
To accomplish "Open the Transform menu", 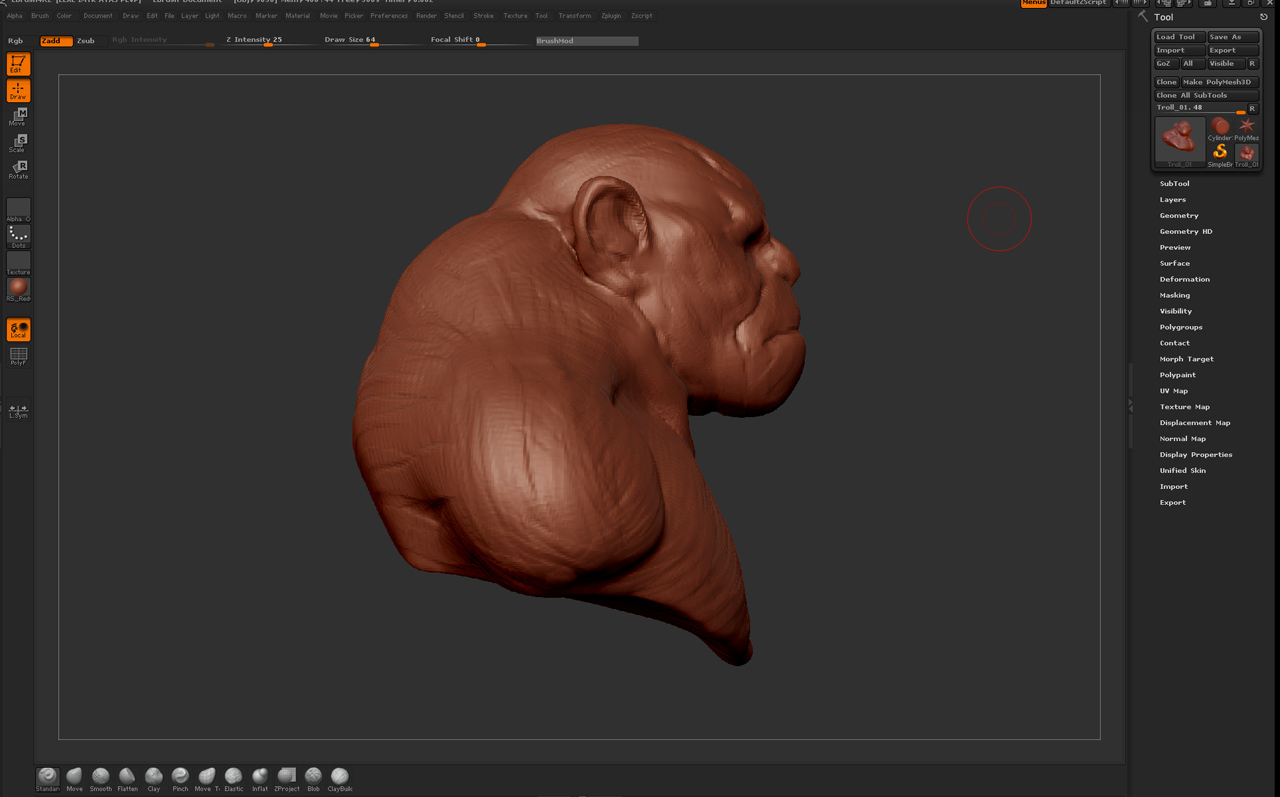I will [x=575, y=16].
